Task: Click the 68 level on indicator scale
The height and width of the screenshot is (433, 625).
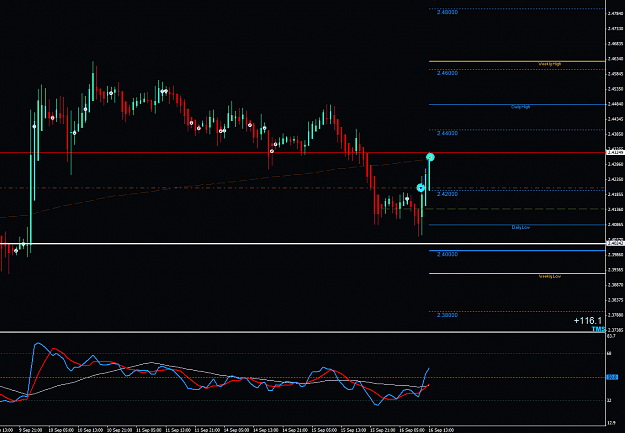Action: [609, 353]
